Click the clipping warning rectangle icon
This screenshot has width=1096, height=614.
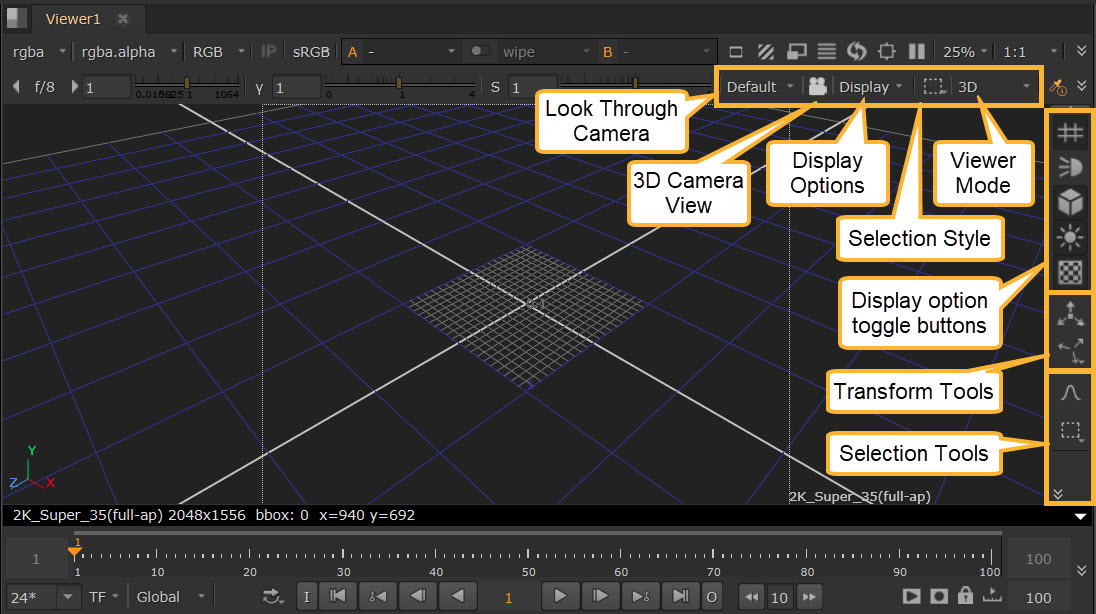pyautogui.click(x=735, y=52)
